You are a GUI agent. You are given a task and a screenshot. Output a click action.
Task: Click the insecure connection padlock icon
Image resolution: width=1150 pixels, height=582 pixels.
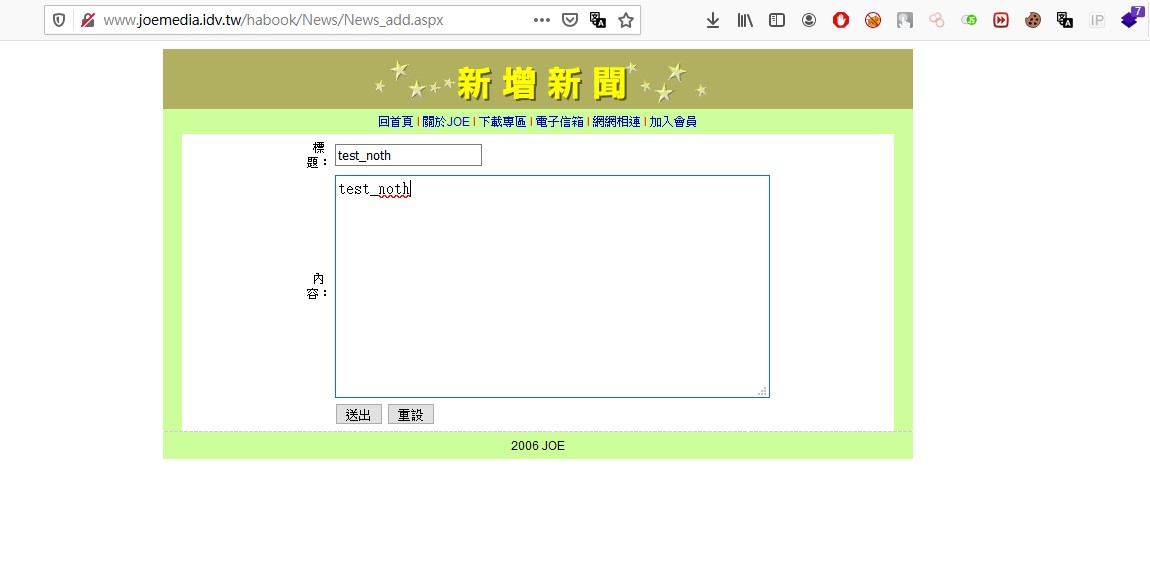coord(88,20)
